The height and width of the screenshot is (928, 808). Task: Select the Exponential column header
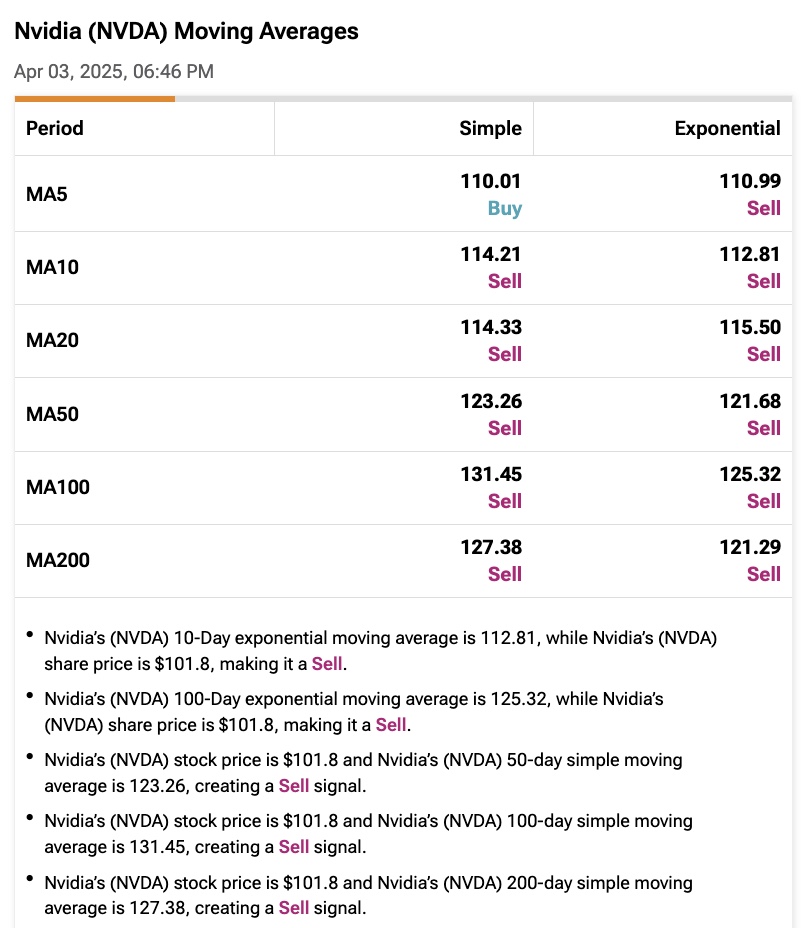coord(727,128)
